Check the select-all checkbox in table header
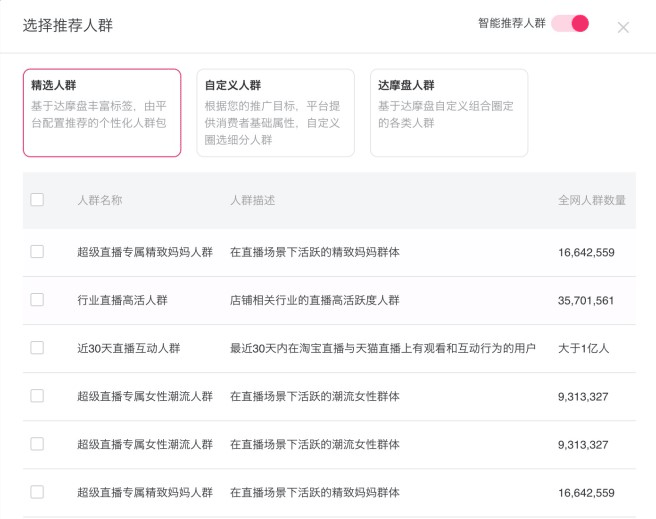 (37, 200)
